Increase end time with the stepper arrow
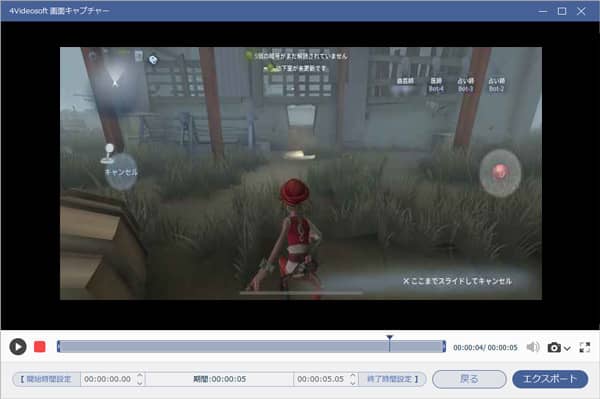This screenshot has width=600, height=399. pyautogui.click(x=353, y=376)
